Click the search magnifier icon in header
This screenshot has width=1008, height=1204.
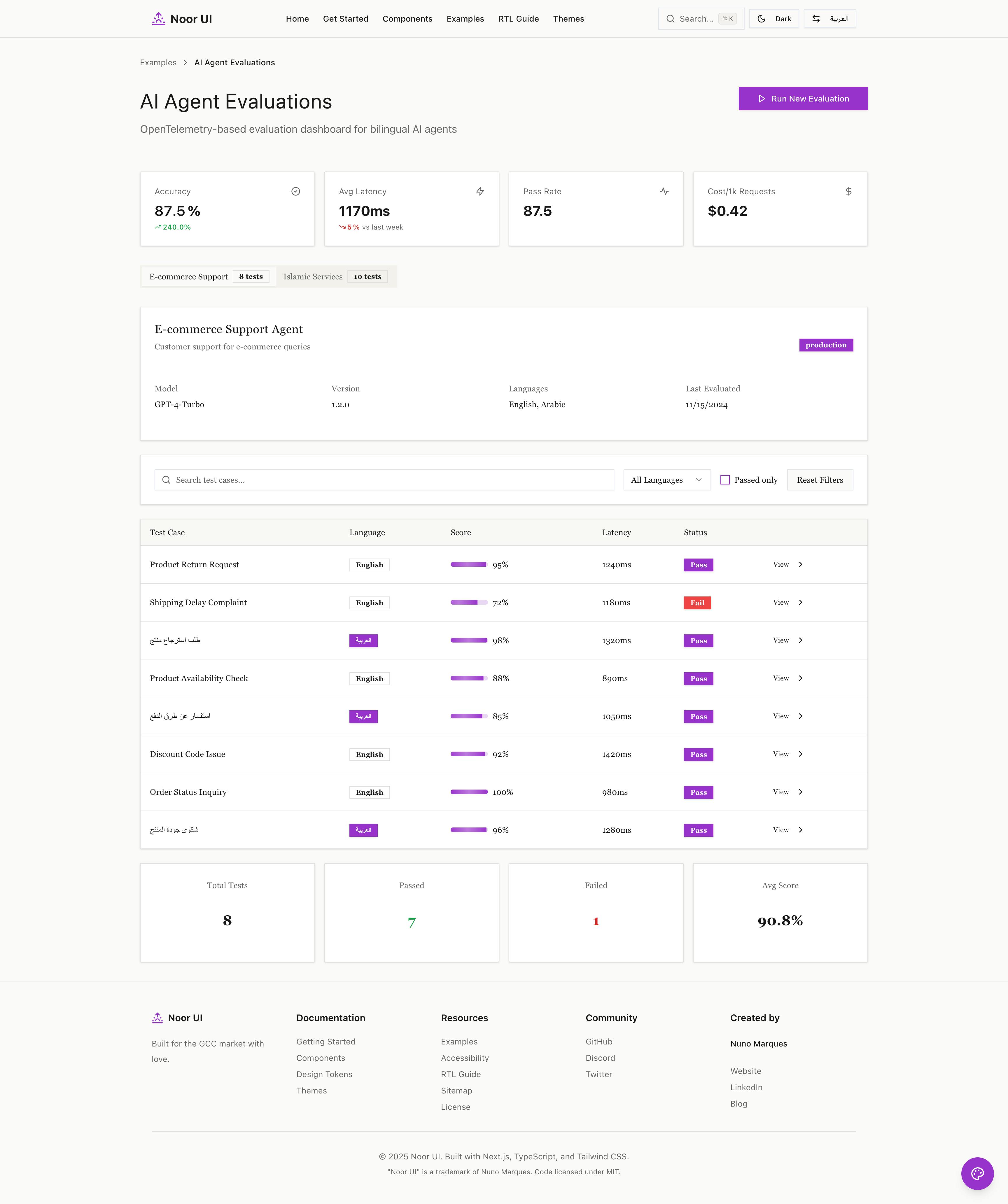670,19
